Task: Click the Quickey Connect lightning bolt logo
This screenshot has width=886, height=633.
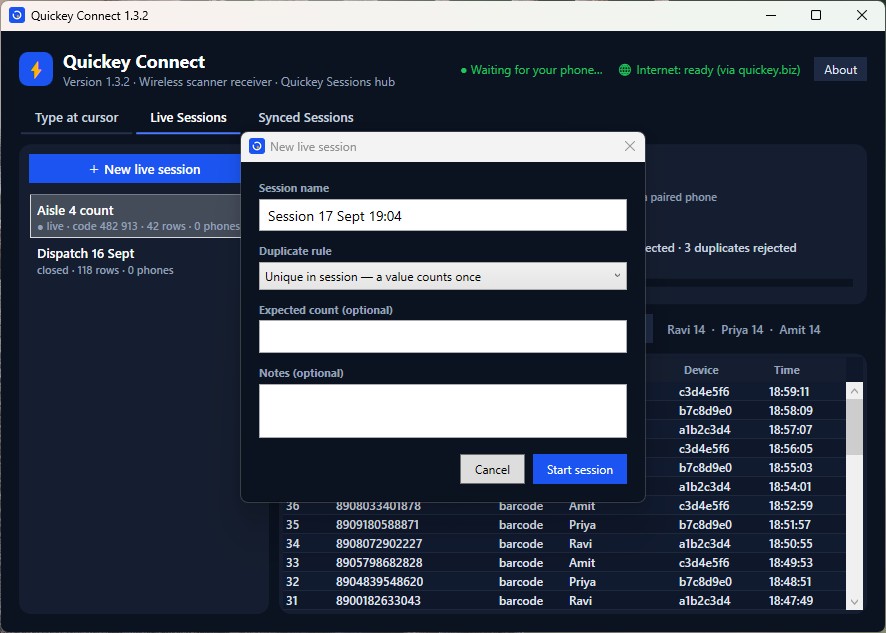Action: point(36,69)
